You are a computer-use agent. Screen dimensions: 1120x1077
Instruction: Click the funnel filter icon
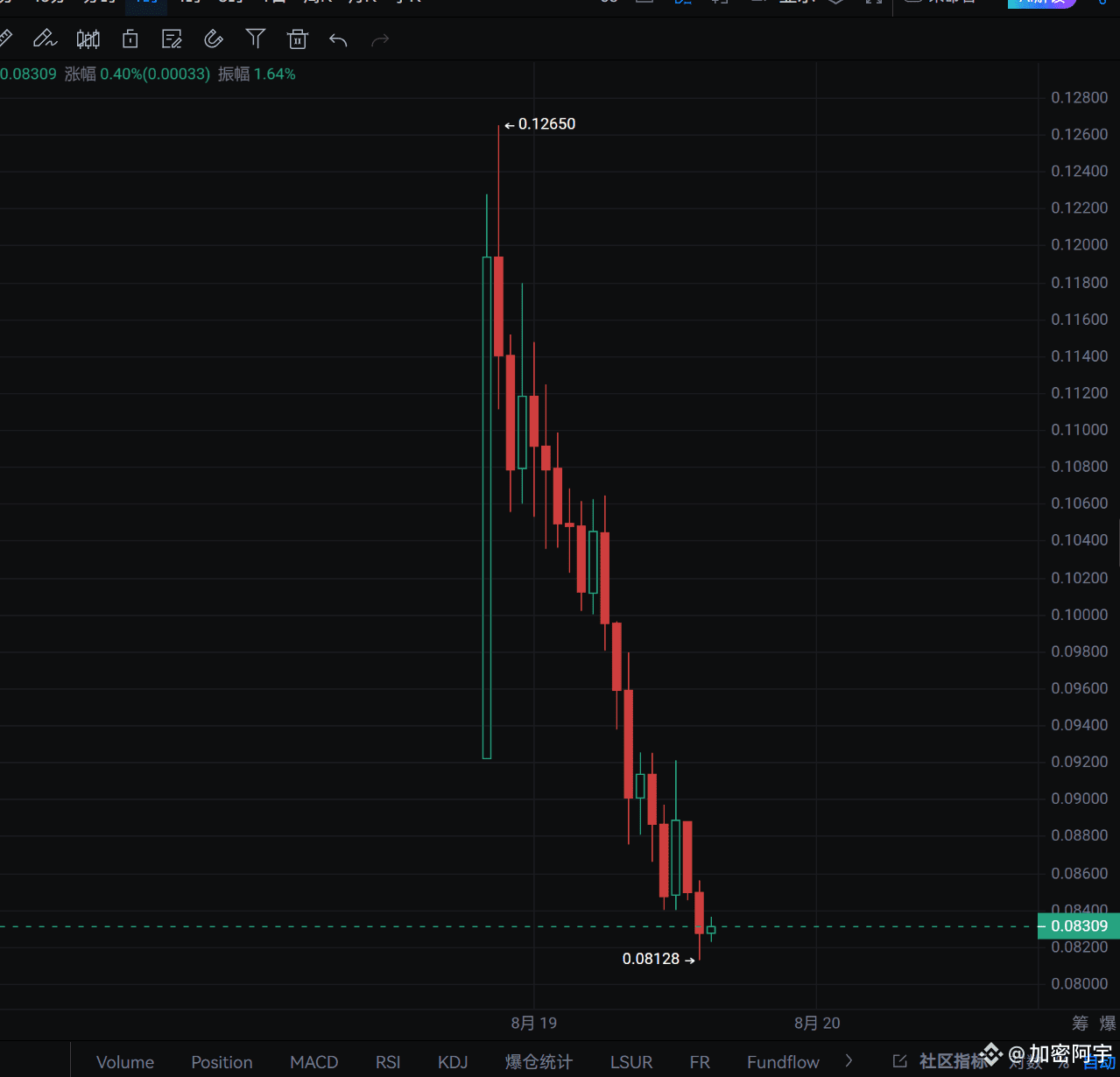point(256,39)
